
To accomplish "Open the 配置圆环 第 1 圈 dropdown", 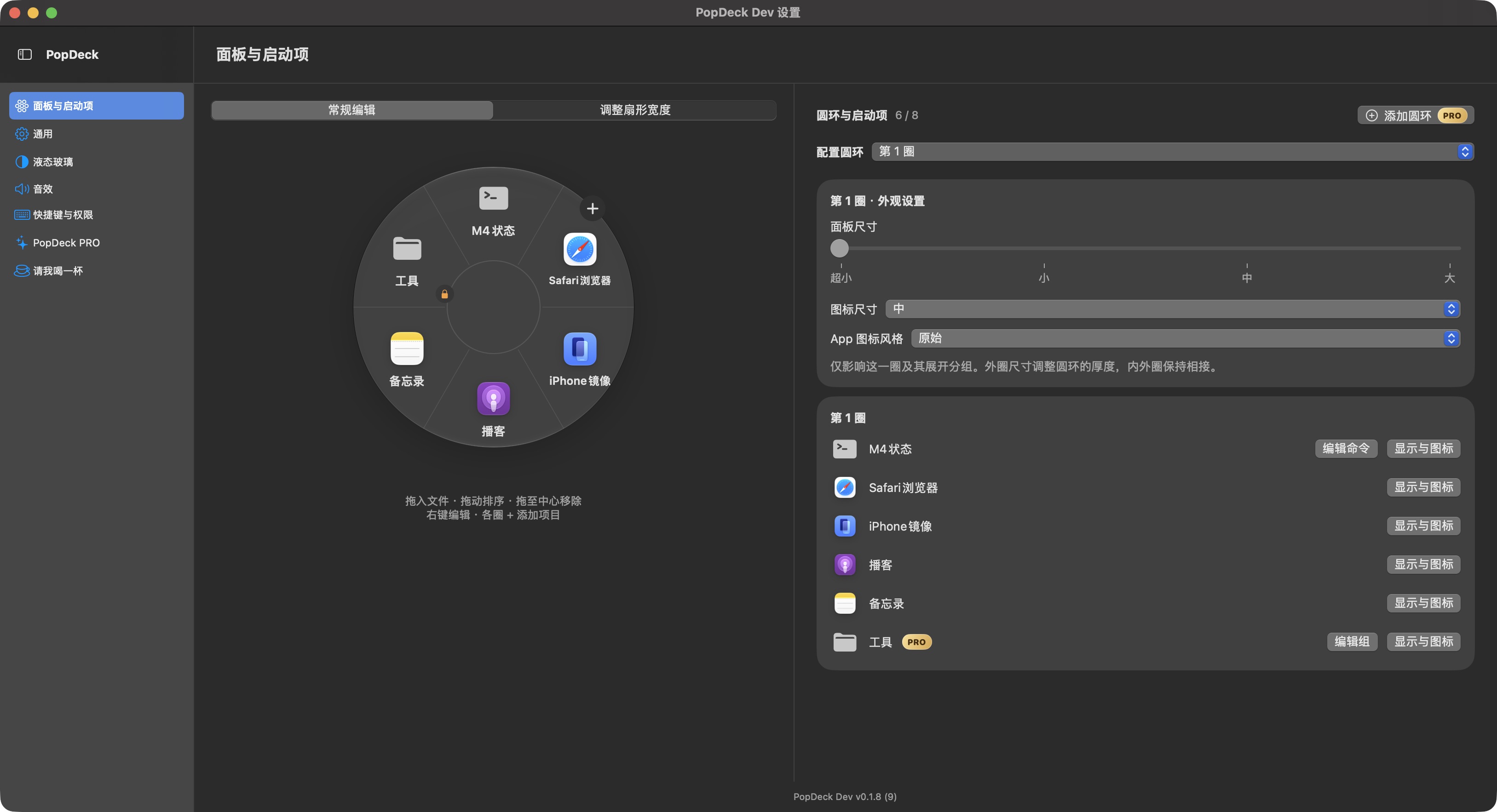I will click(1173, 152).
